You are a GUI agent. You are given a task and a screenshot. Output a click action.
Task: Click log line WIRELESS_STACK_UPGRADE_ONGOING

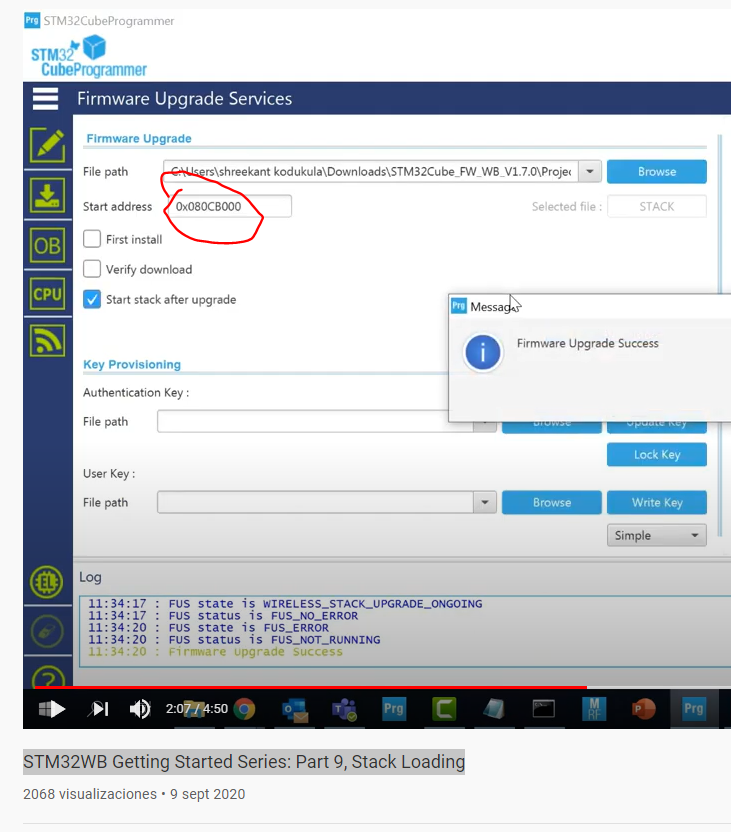point(285,604)
